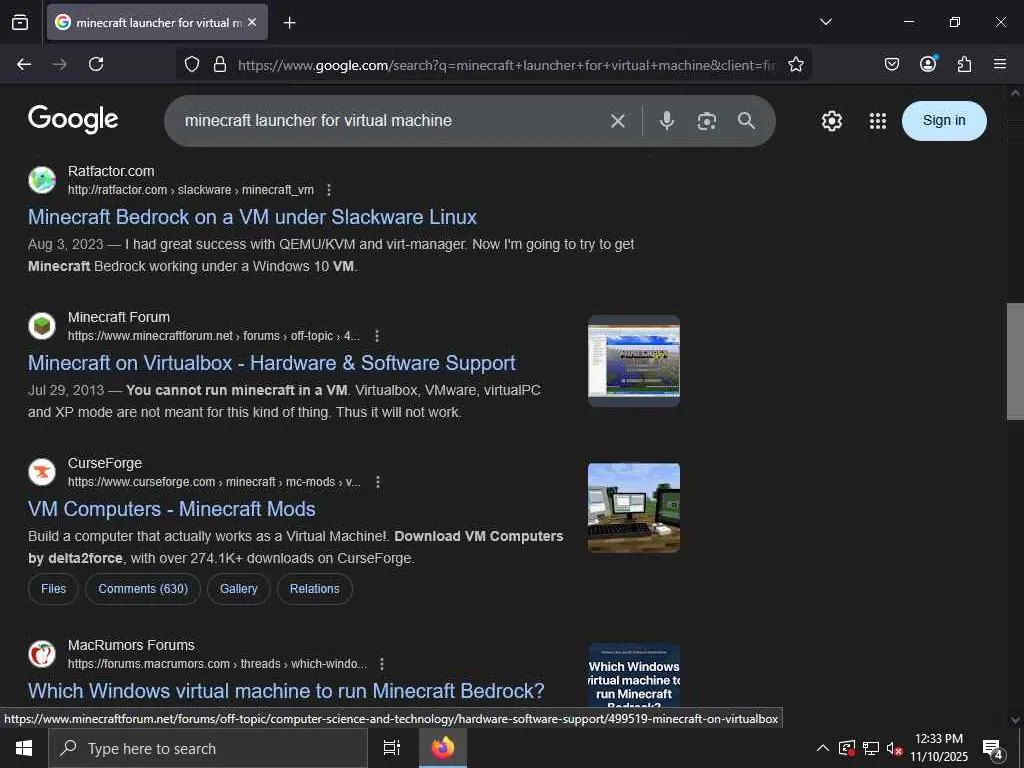
Task: Open MacRumors Forums result options menu
Action: tap(382, 664)
